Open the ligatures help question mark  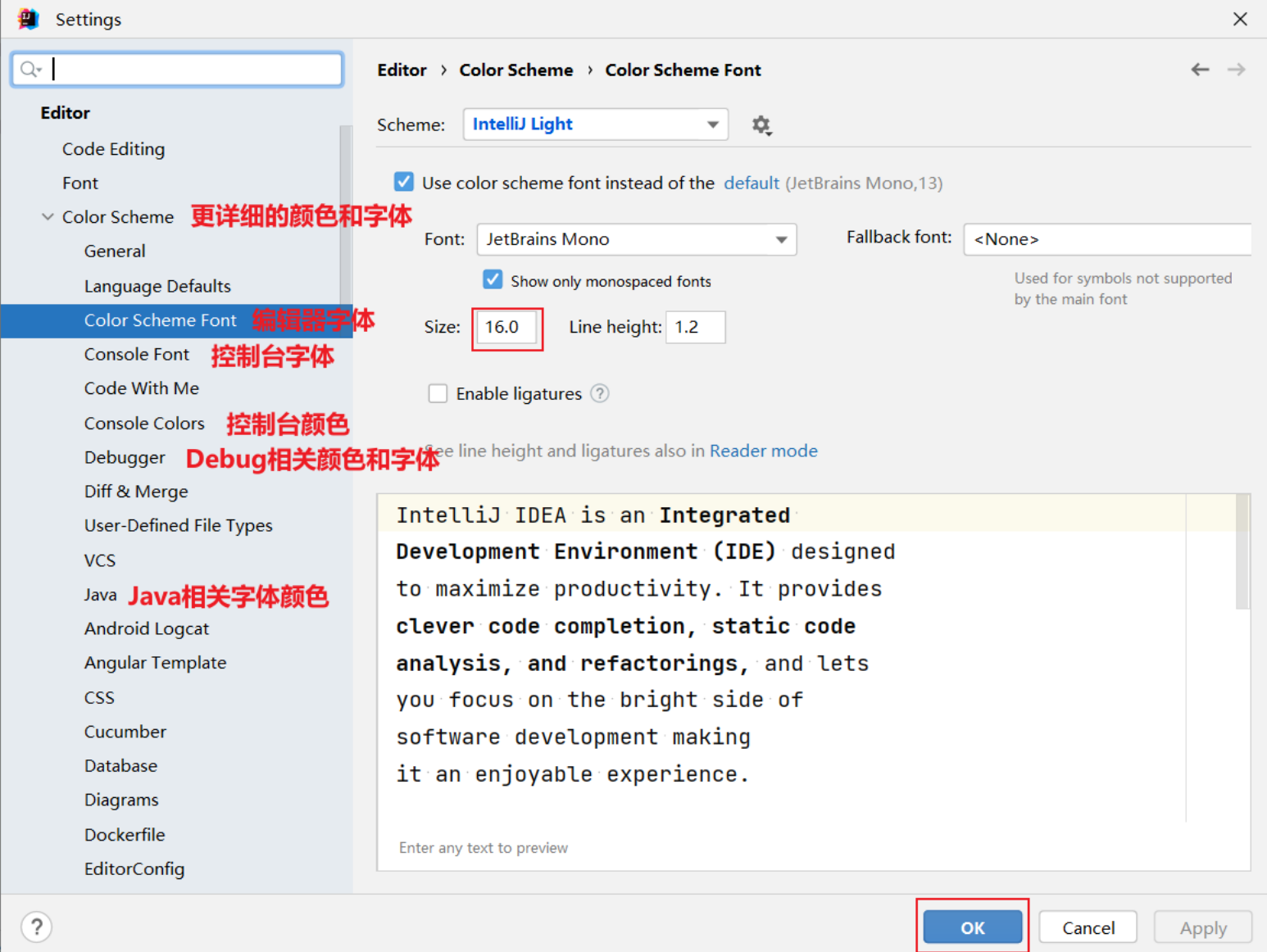pos(600,393)
